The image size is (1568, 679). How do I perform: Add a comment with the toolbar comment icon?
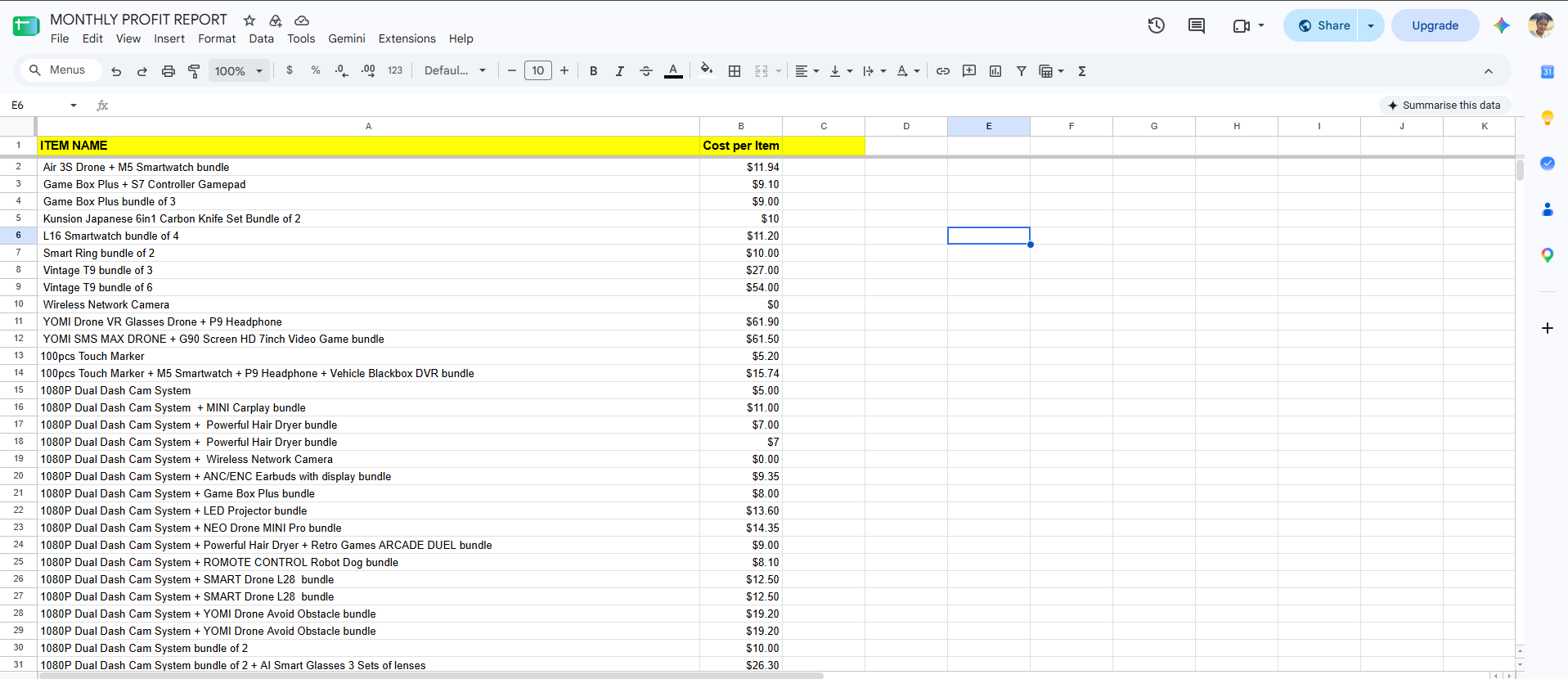(969, 71)
